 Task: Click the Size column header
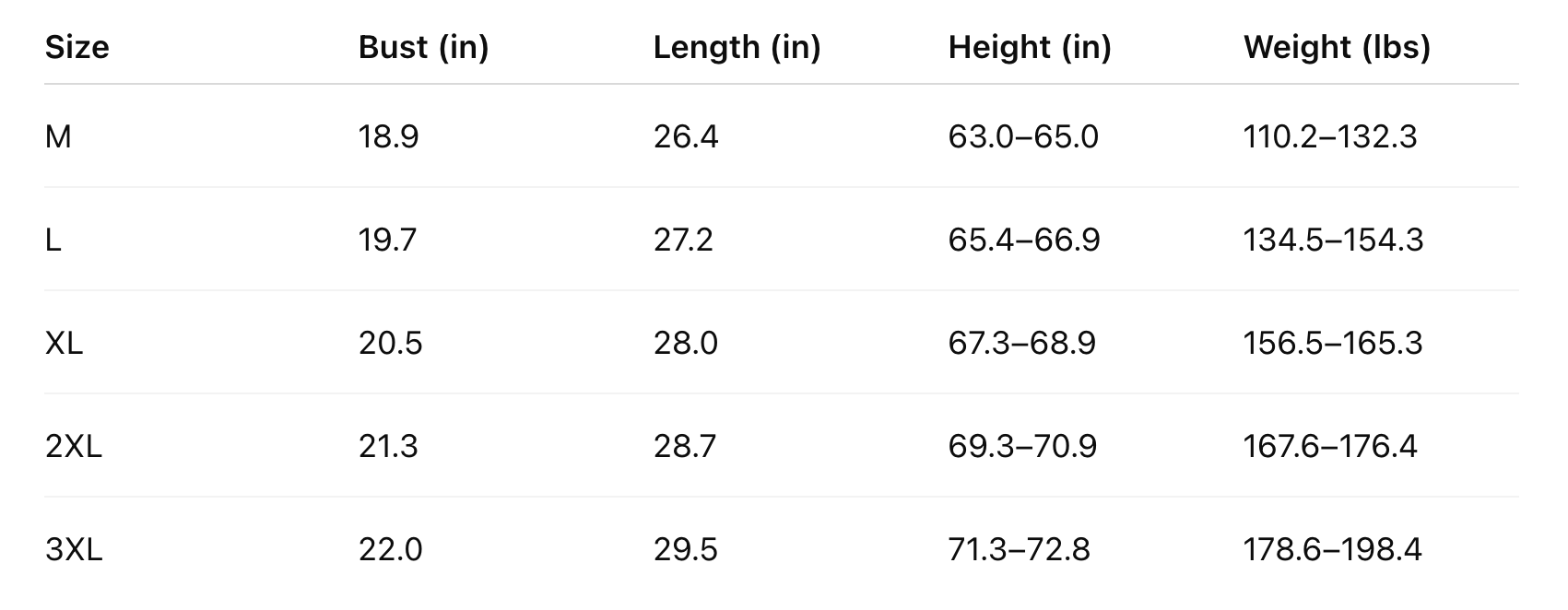point(77,47)
